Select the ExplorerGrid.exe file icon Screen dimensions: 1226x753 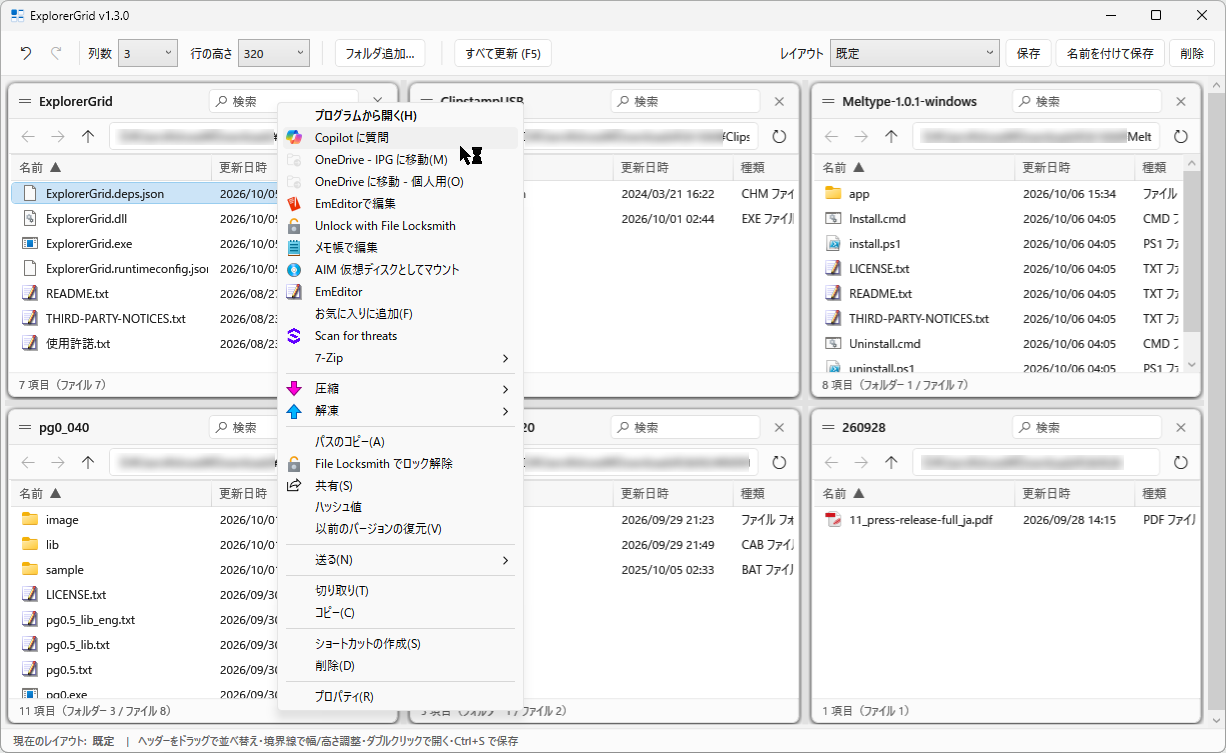[30, 243]
